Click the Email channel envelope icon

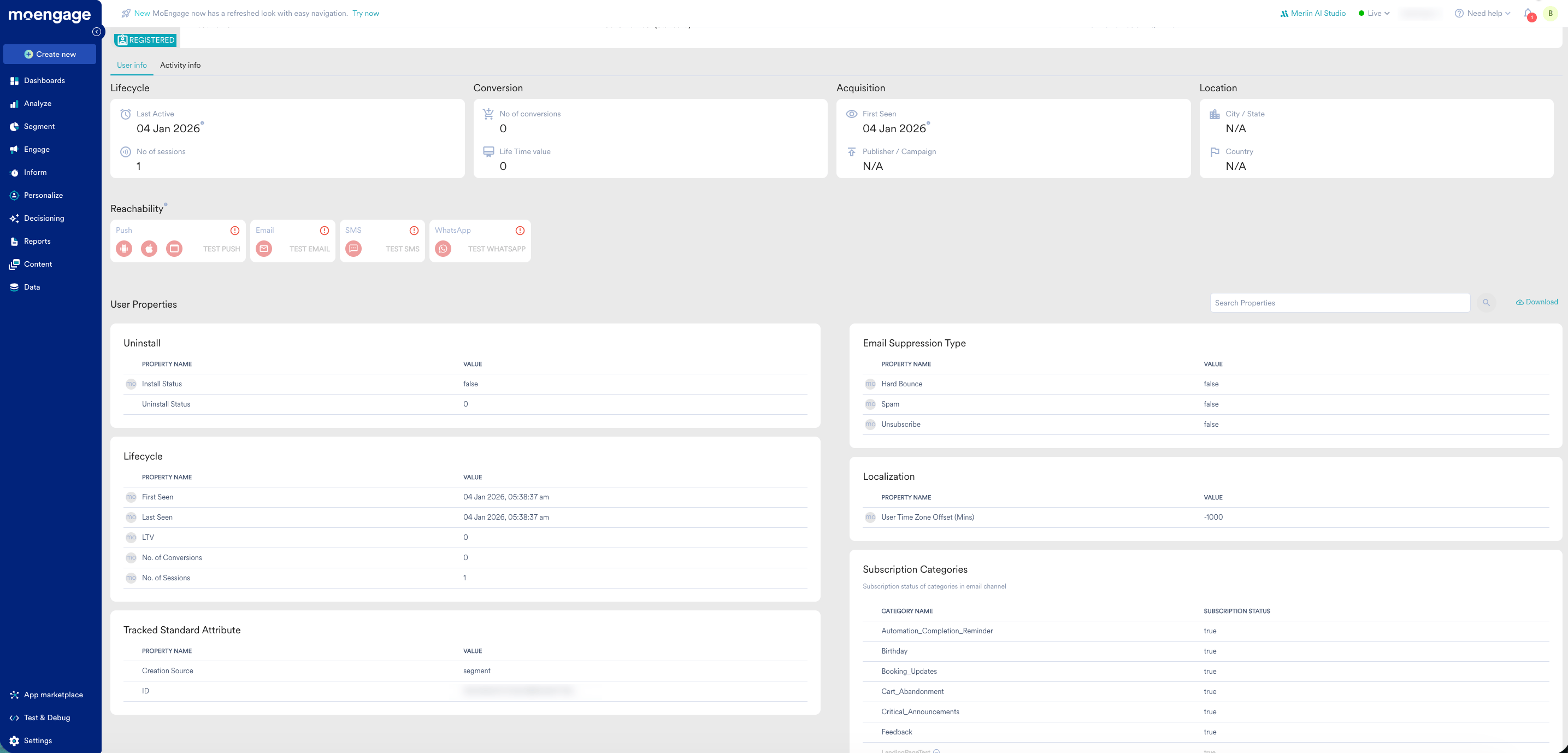(x=264, y=249)
